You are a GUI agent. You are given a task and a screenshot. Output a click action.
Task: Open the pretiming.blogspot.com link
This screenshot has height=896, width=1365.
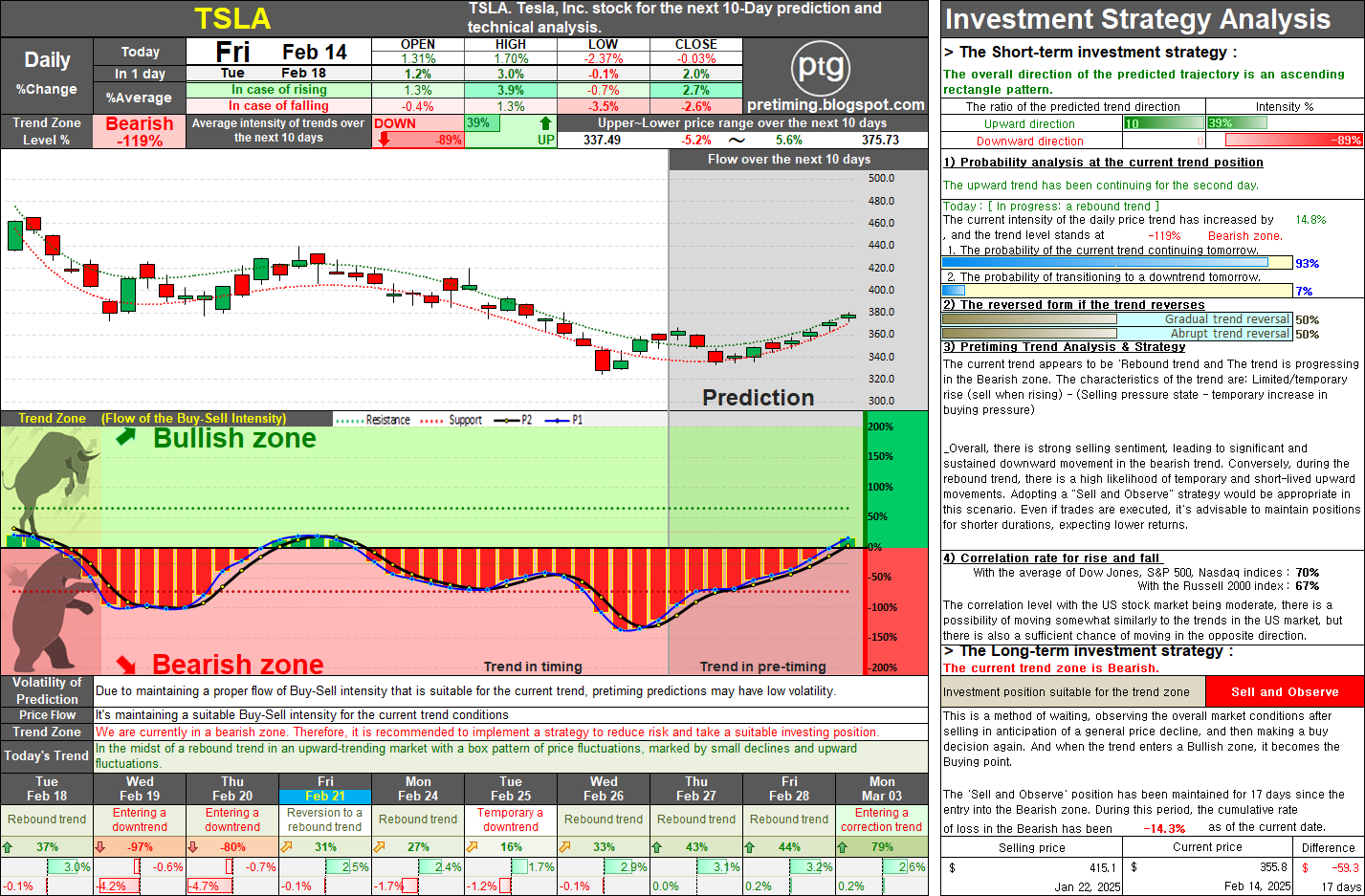(836, 105)
